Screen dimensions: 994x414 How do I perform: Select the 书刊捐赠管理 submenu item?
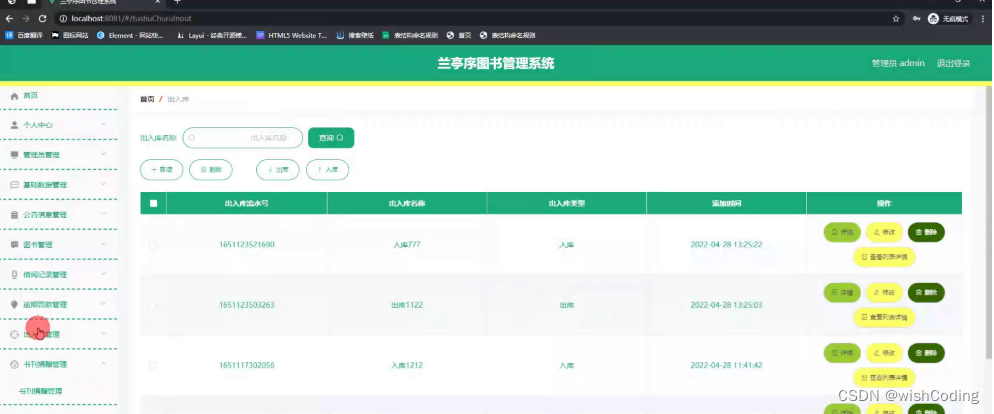tap(41, 391)
